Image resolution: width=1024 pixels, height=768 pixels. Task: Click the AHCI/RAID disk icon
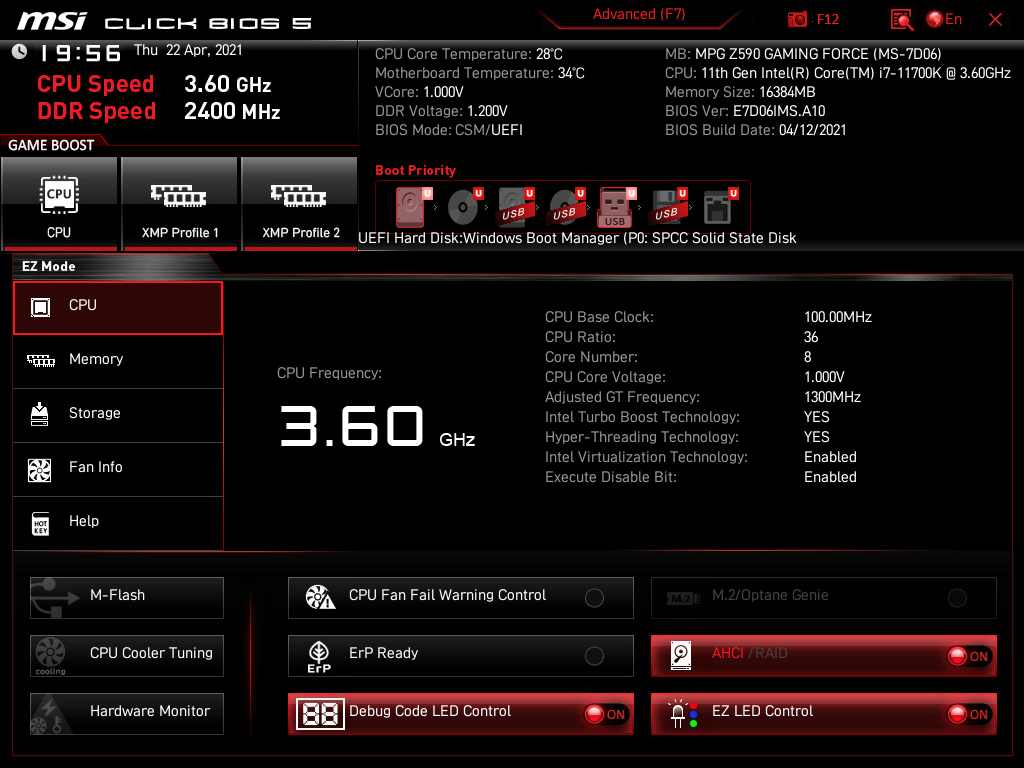click(681, 655)
